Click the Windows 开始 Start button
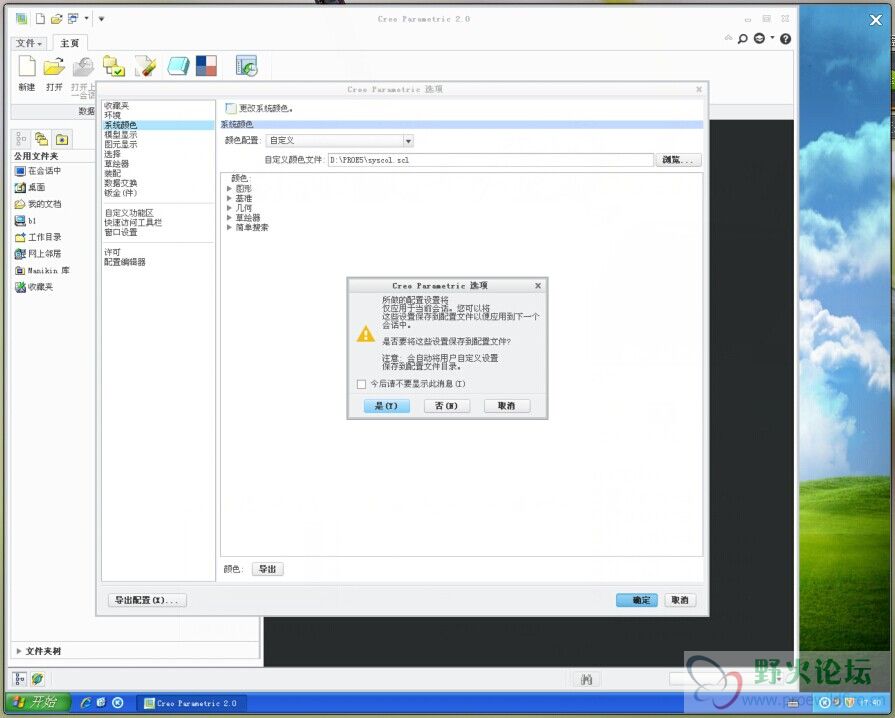 pyautogui.click(x=38, y=702)
